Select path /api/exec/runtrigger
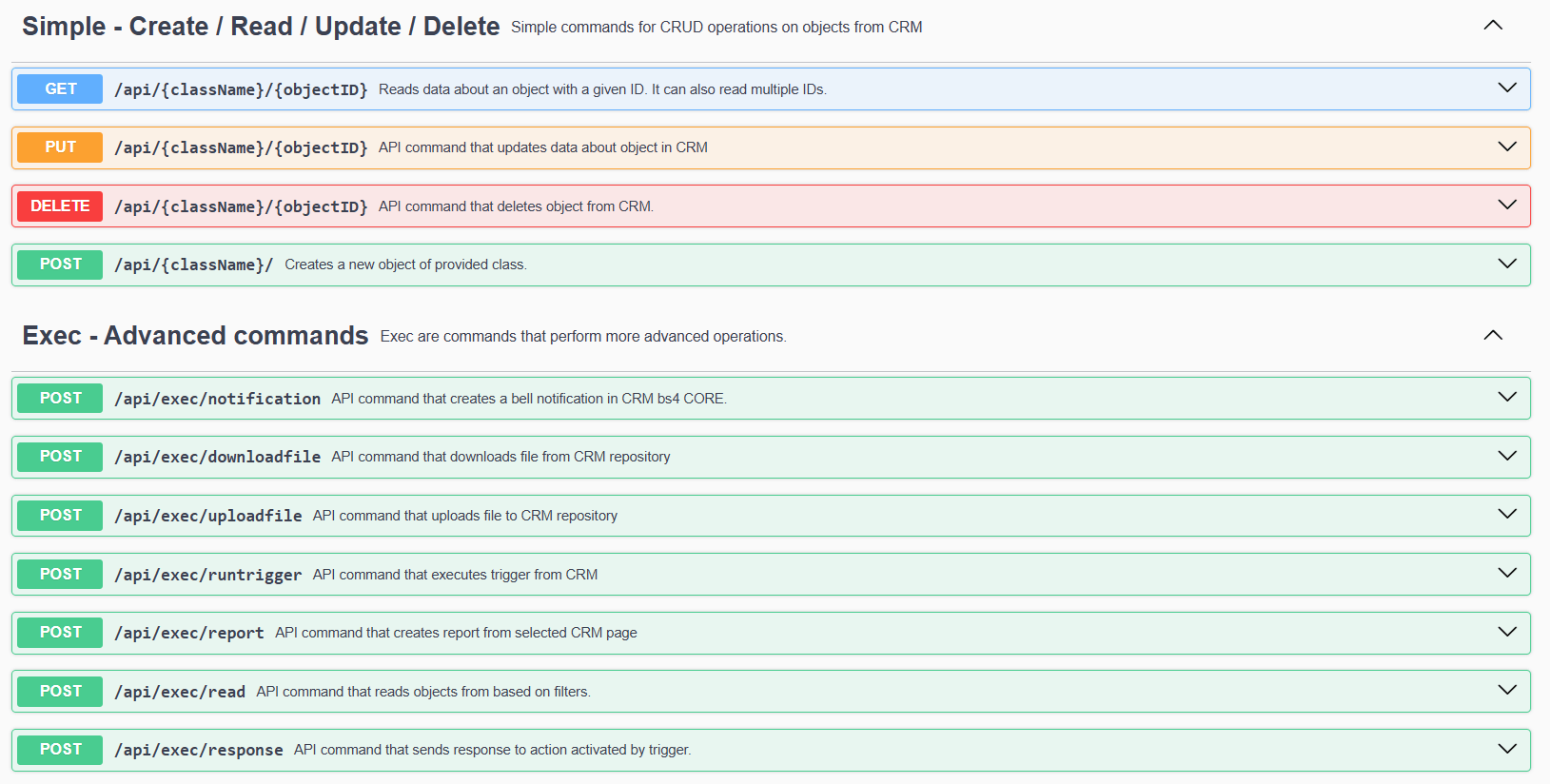 pyautogui.click(x=207, y=575)
